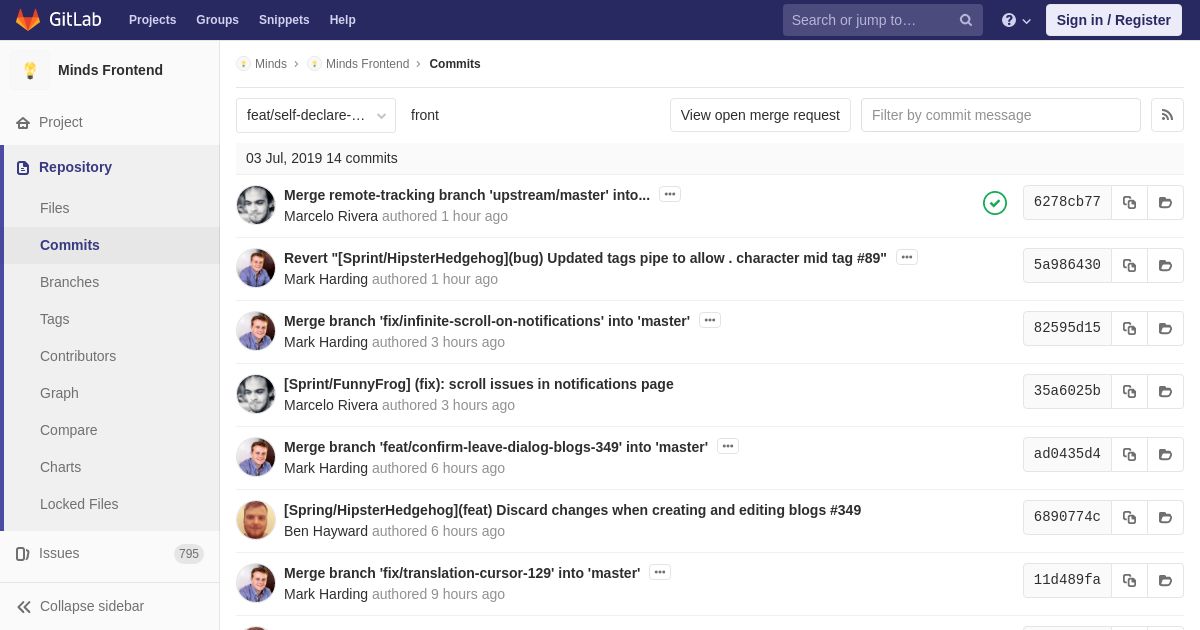Expand the Revert commit message ellipsis
Viewport: 1200px width, 630px height.
[907, 257]
